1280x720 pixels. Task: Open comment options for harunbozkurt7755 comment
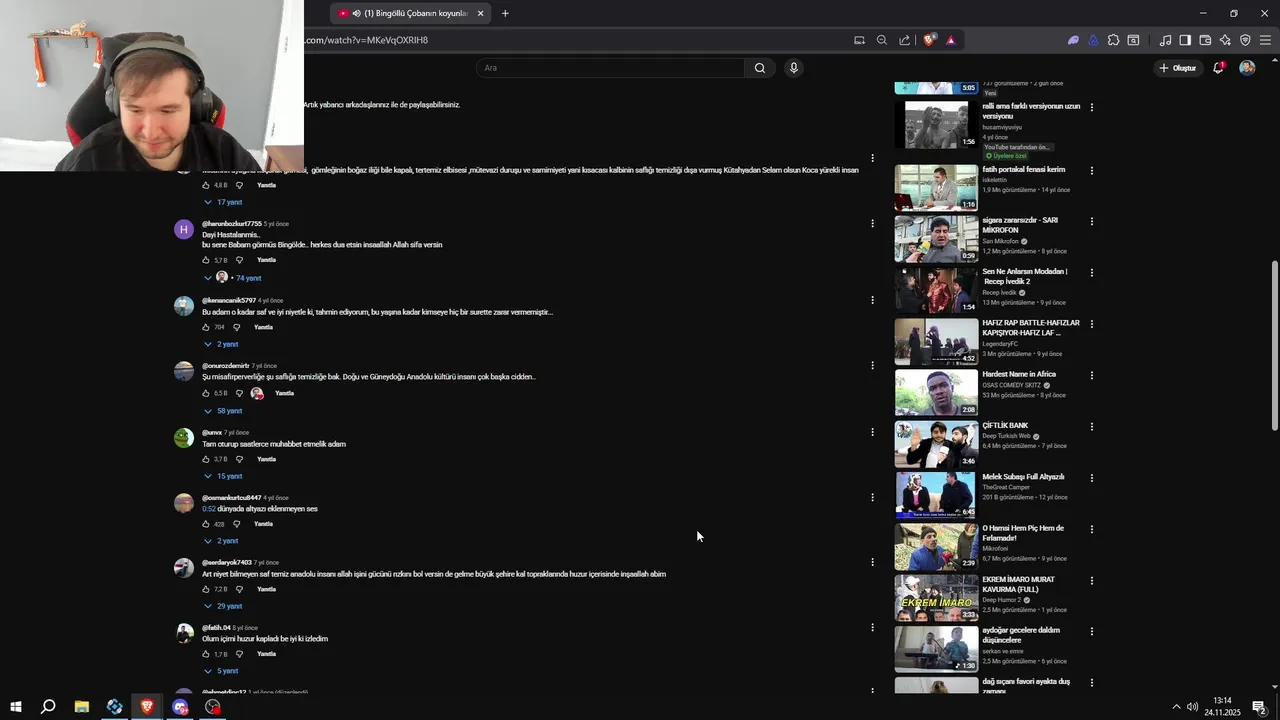pos(872,223)
